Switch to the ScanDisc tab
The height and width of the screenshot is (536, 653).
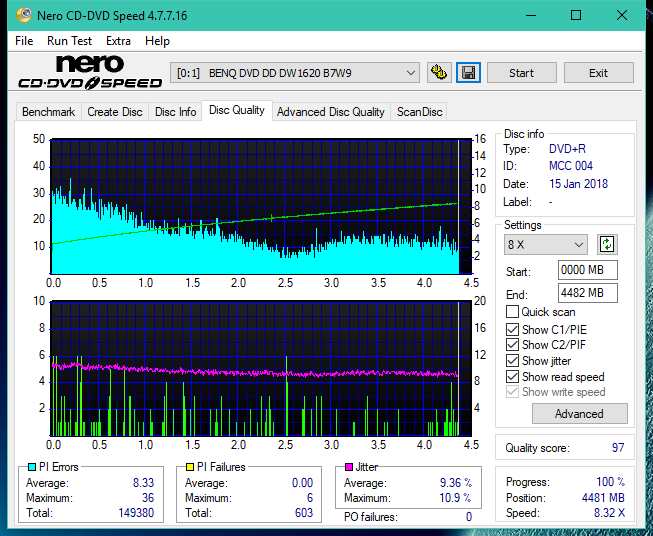(419, 112)
